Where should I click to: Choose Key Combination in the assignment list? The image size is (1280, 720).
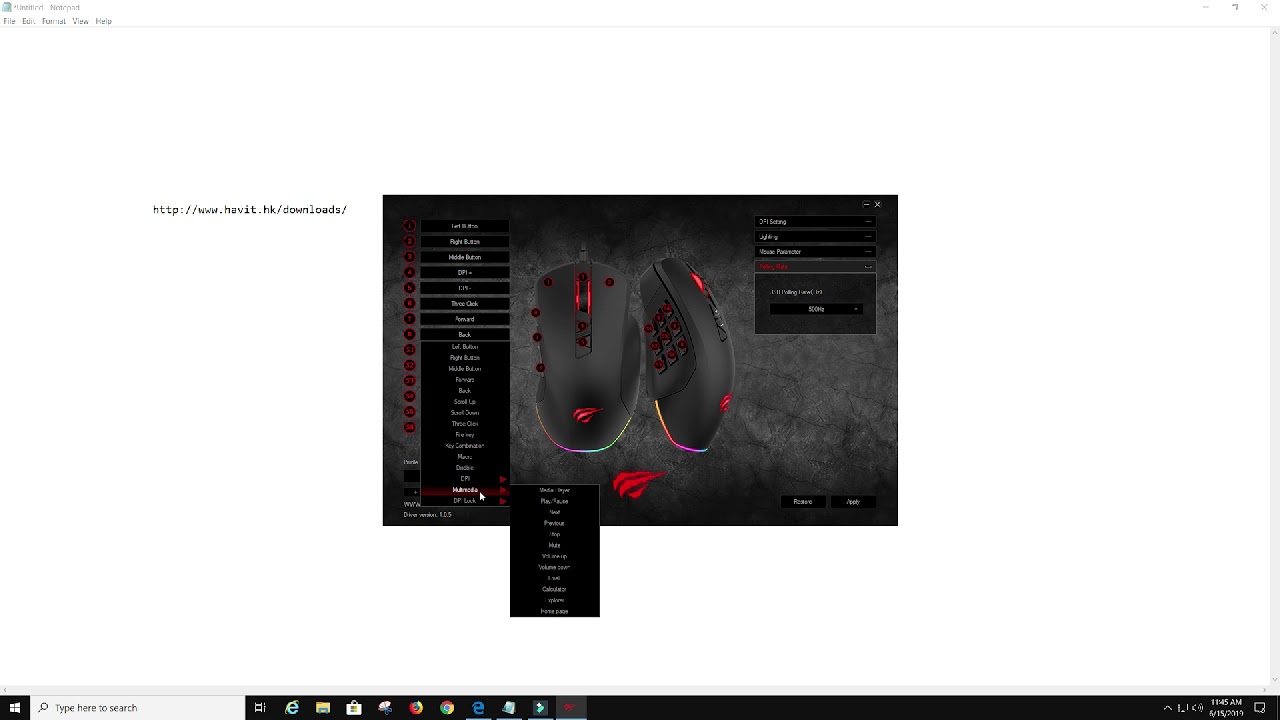[465, 446]
